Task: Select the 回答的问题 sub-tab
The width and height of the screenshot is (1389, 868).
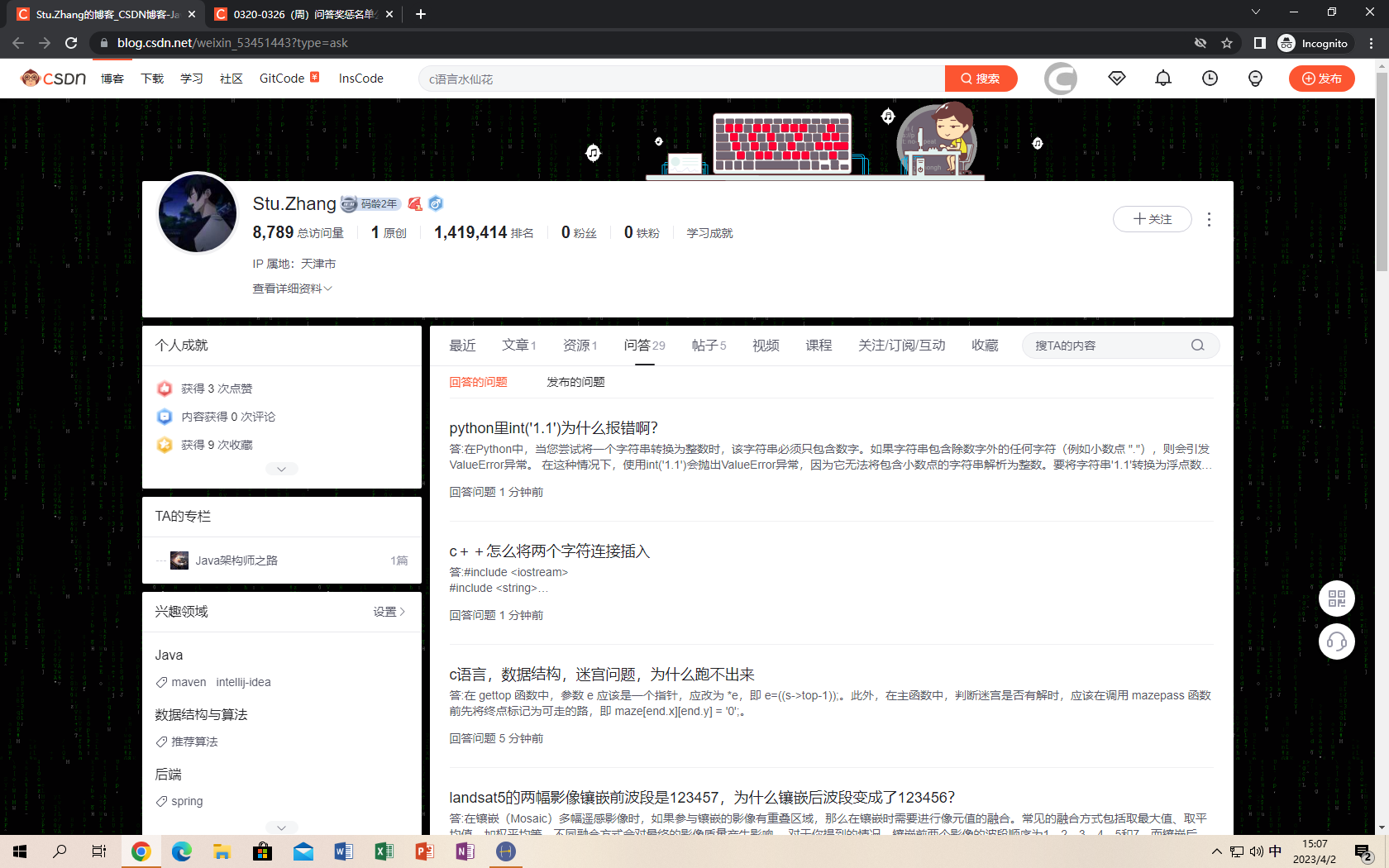Action: [x=478, y=382]
